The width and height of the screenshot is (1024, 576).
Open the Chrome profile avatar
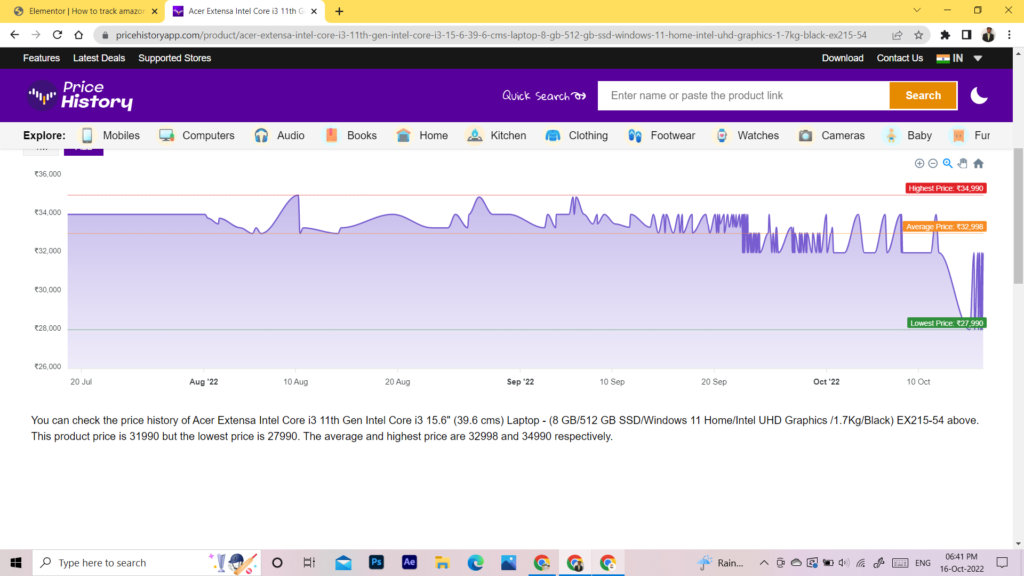pos(988,35)
